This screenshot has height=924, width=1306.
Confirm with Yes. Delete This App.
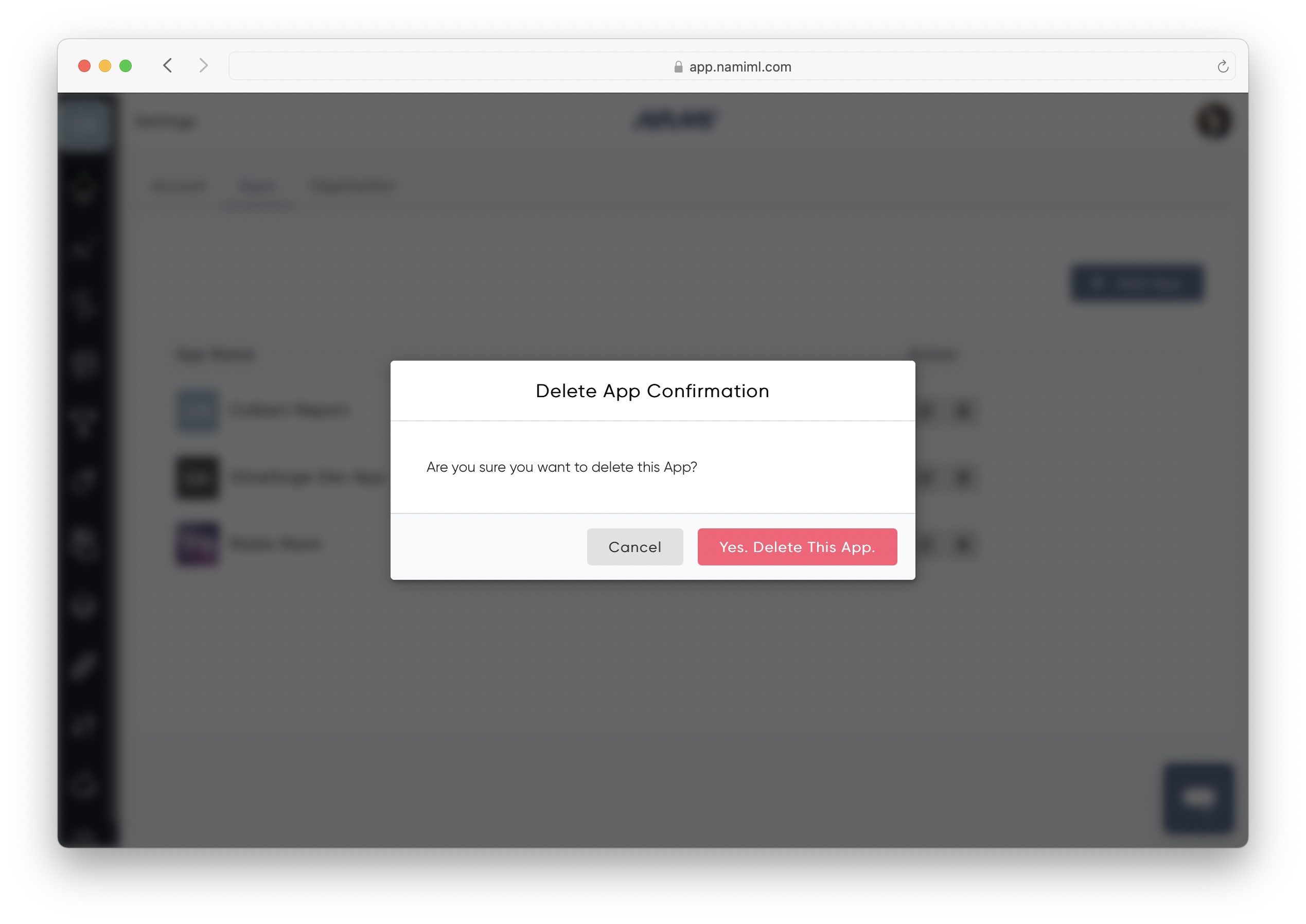point(797,547)
